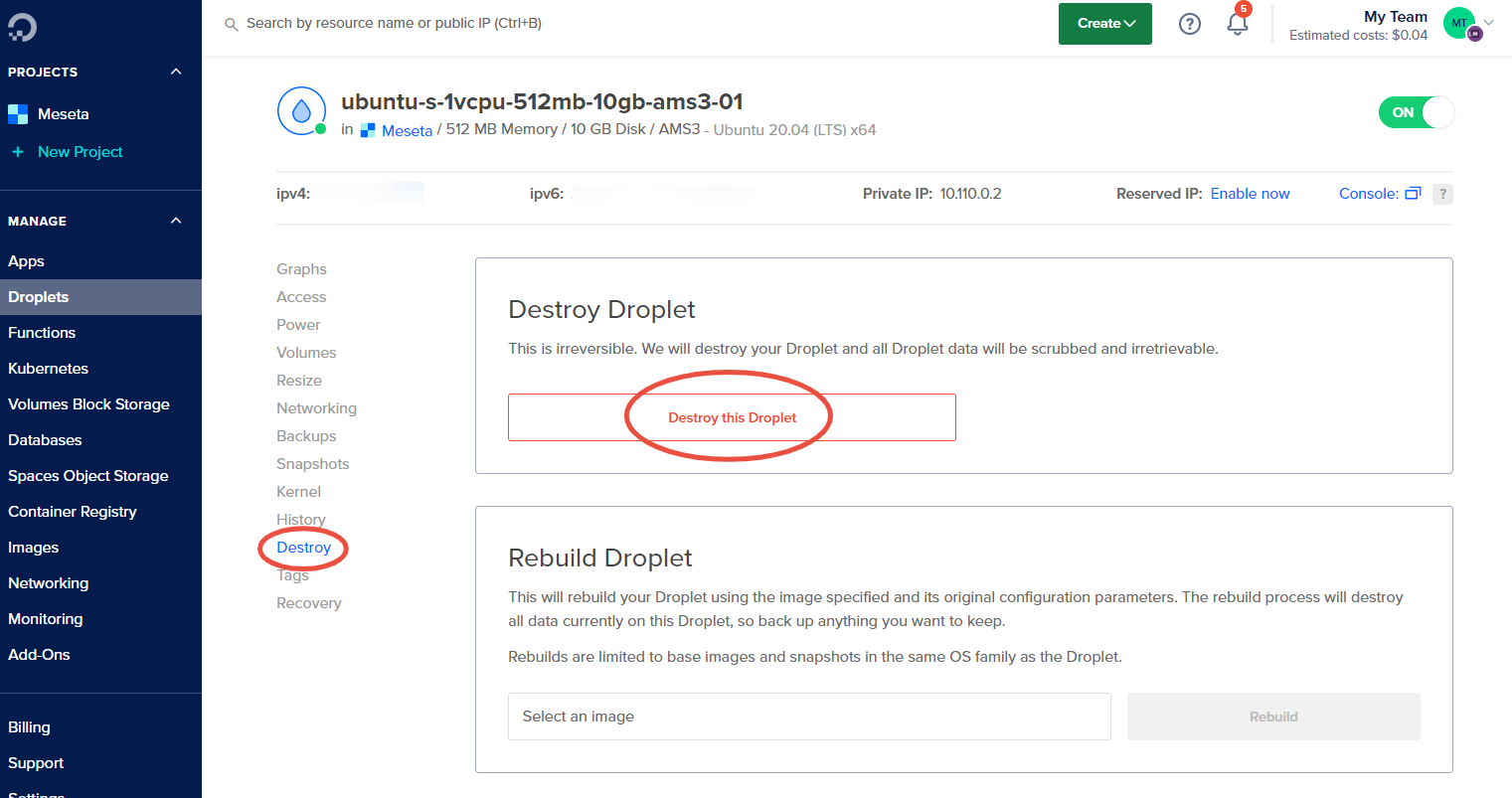Open Billing in sidebar
Image resolution: width=1512 pixels, height=798 pixels.
tap(29, 727)
